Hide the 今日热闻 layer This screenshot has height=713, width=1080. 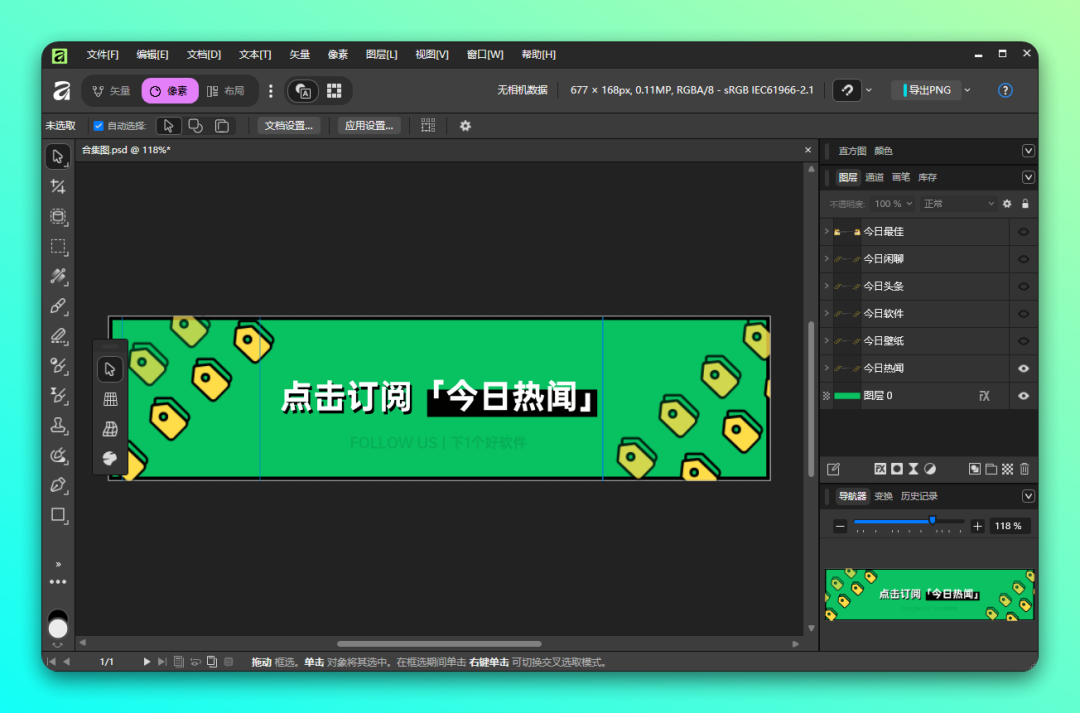[x=1023, y=368]
